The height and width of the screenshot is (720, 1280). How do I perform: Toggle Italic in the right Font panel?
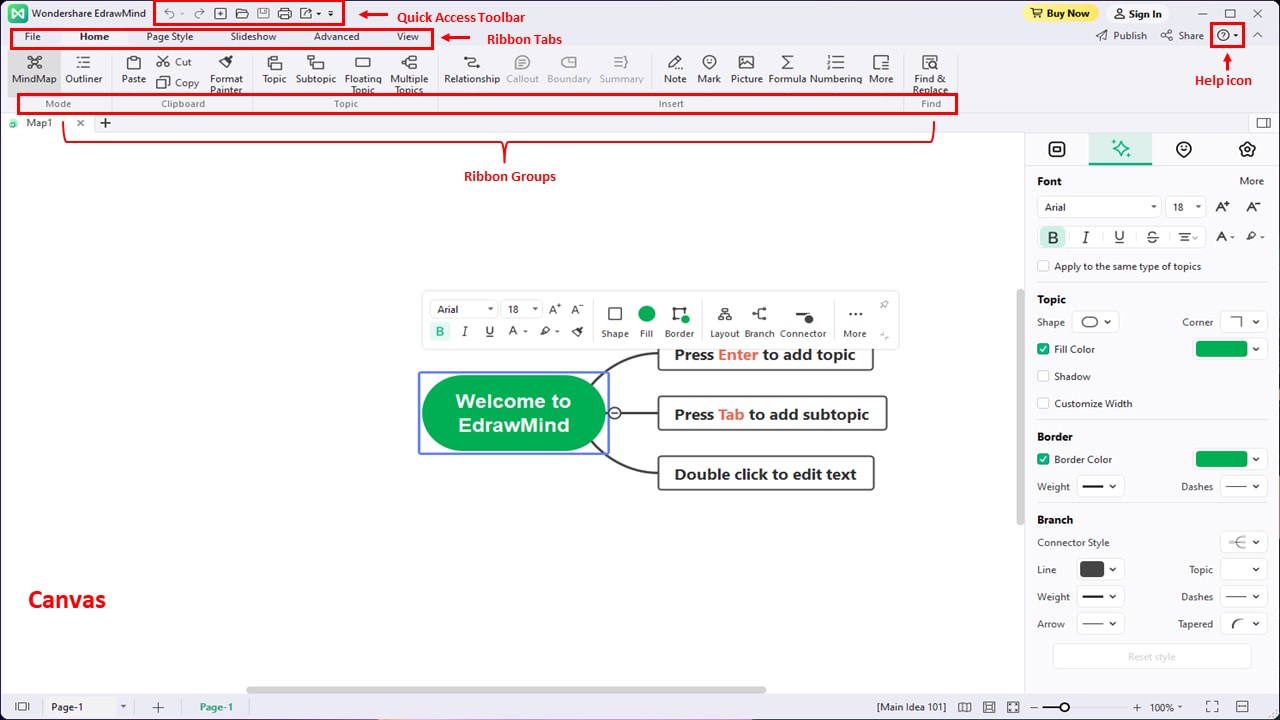click(1086, 237)
